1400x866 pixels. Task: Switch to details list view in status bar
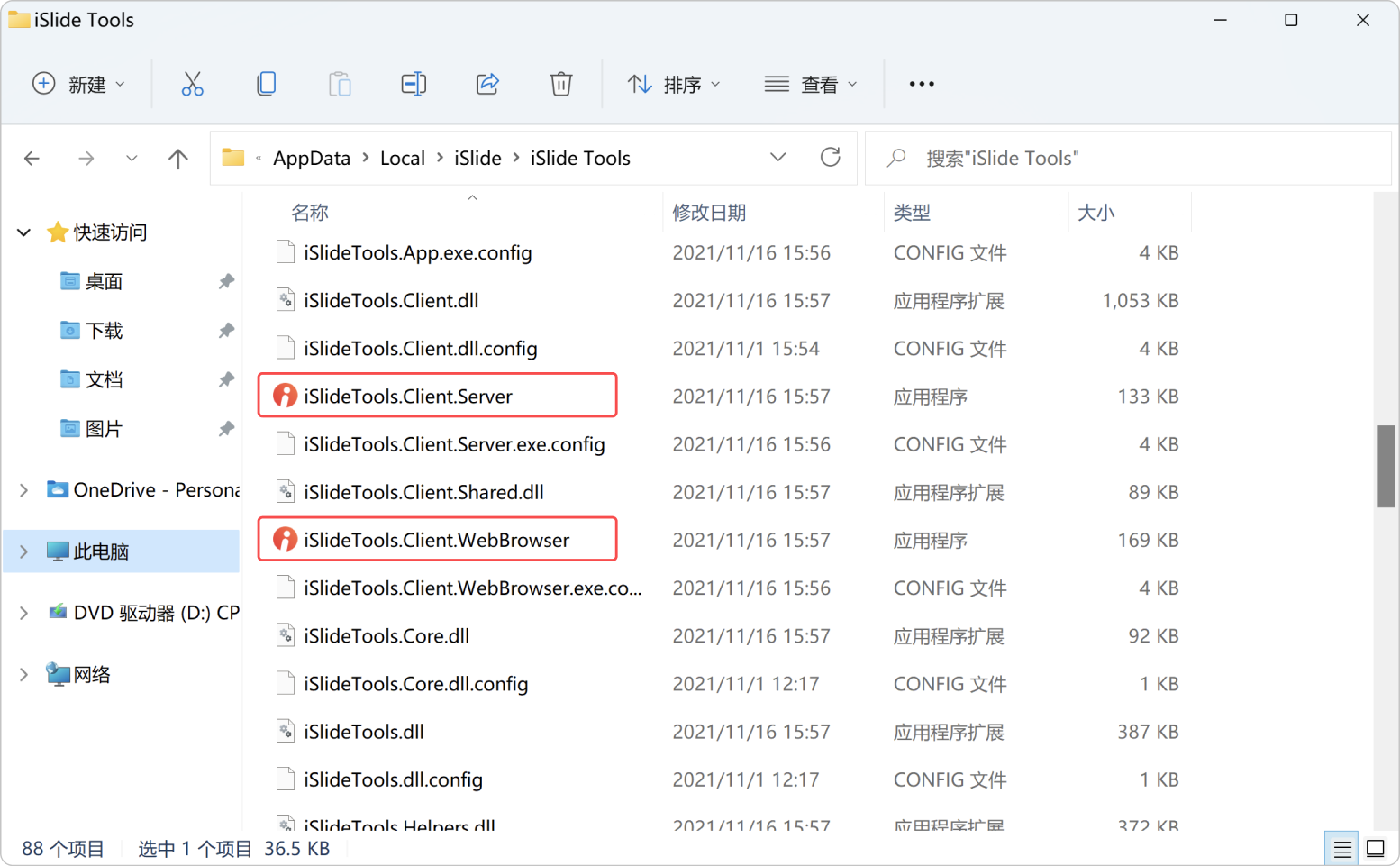coord(1342,848)
